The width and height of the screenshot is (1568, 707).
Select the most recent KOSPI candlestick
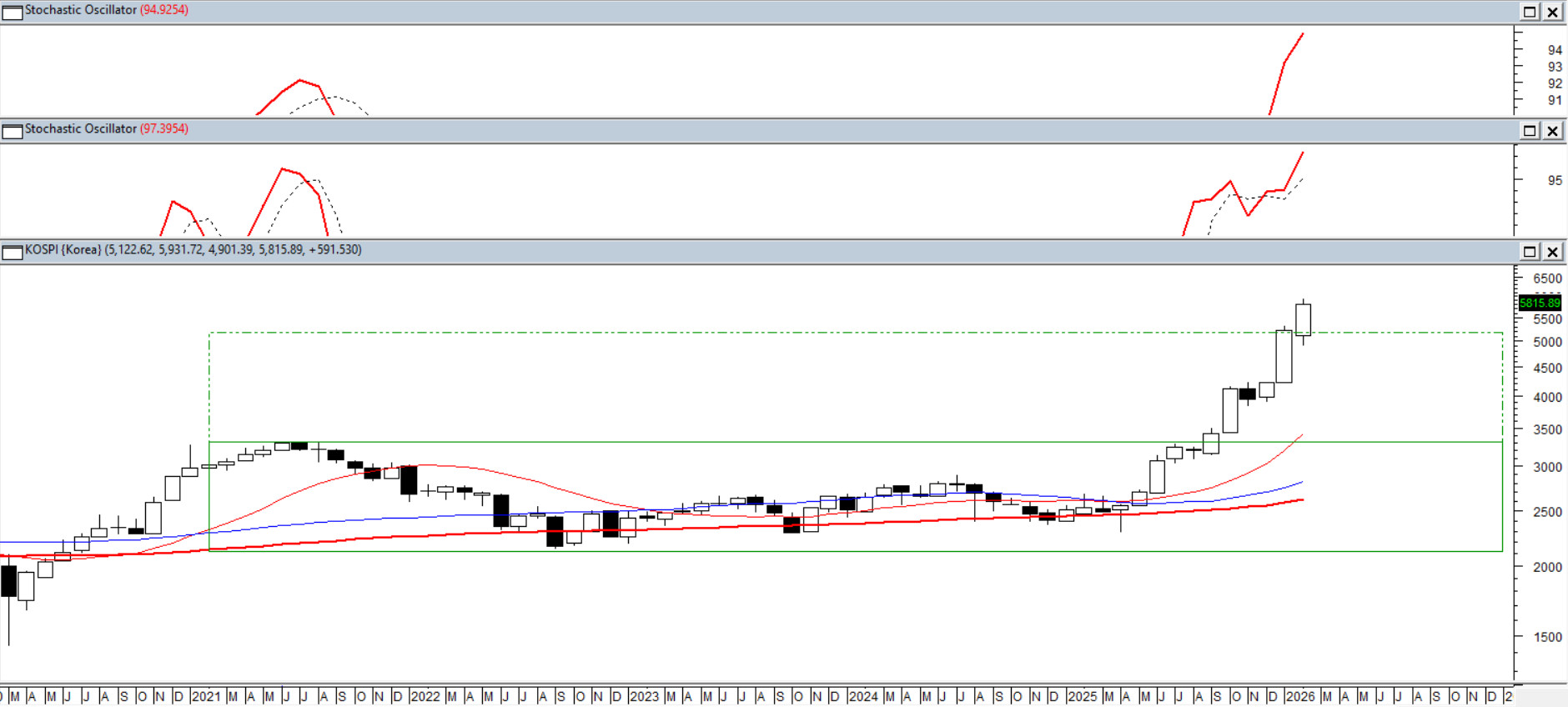click(1303, 320)
